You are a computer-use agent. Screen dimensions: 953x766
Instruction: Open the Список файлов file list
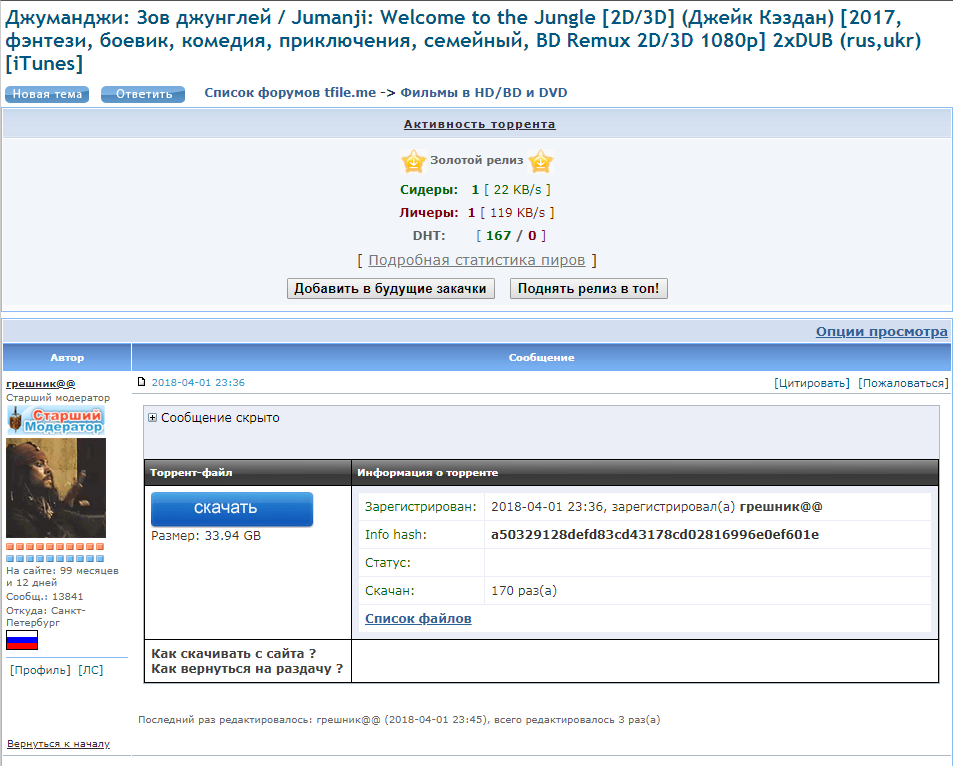click(418, 618)
